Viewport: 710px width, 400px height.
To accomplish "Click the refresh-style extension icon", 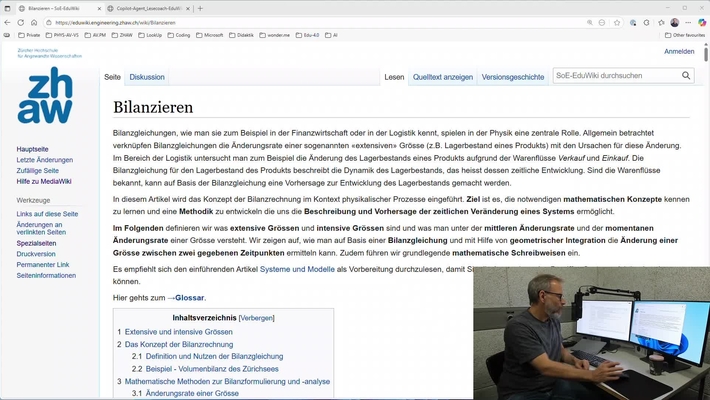I will point(647,23).
